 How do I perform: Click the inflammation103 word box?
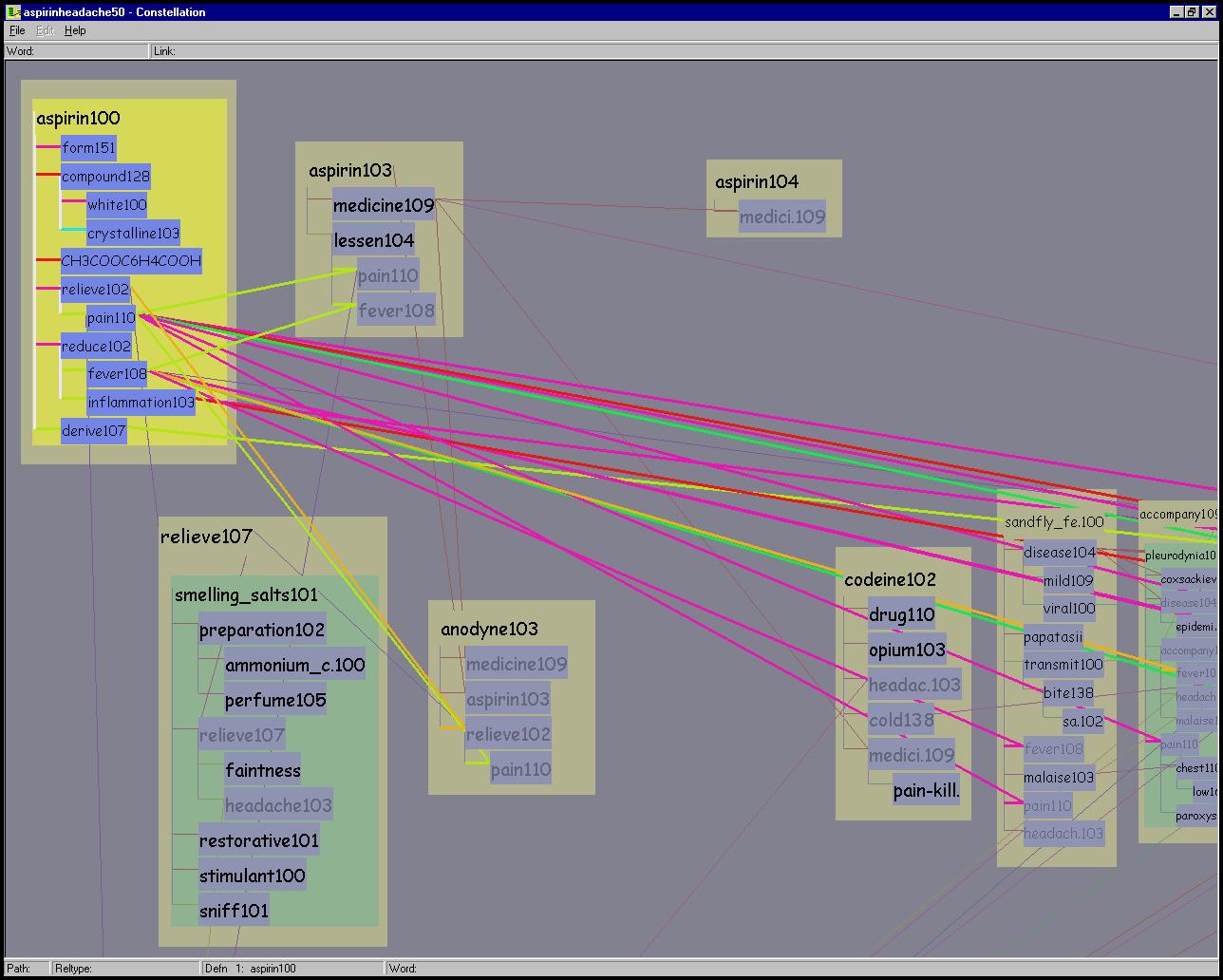(141, 403)
